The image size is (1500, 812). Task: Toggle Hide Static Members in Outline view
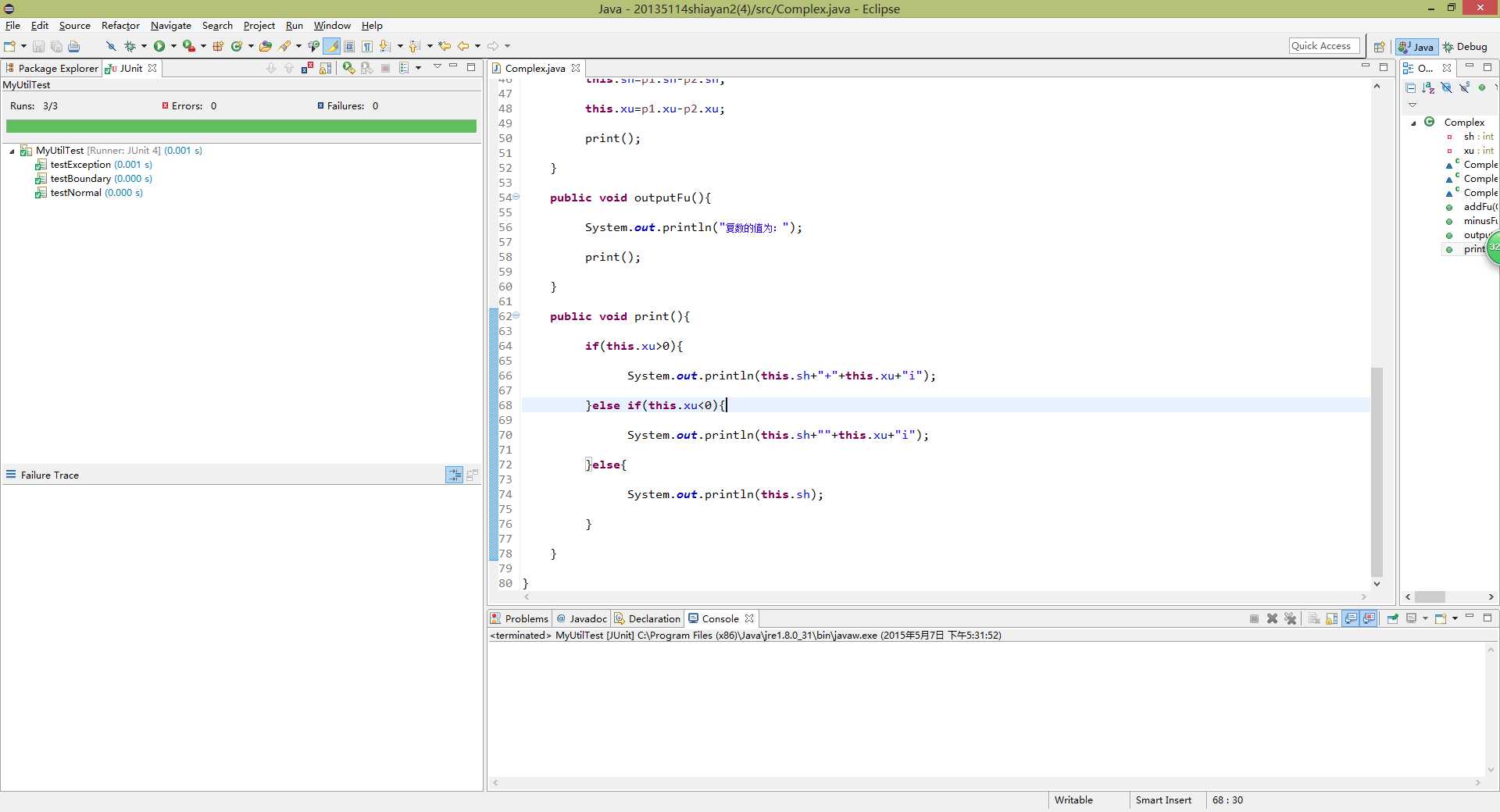coord(1465,87)
